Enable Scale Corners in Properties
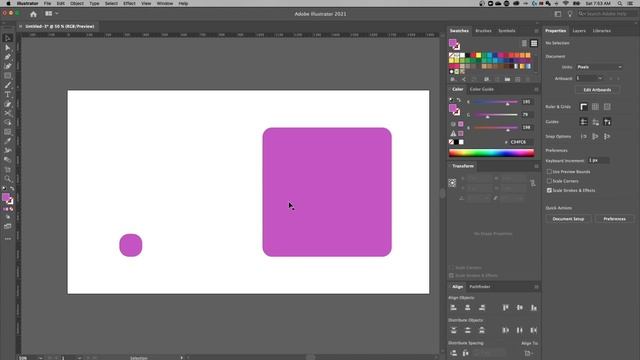Image resolution: width=640 pixels, height=360 pixels. [549, 181]
